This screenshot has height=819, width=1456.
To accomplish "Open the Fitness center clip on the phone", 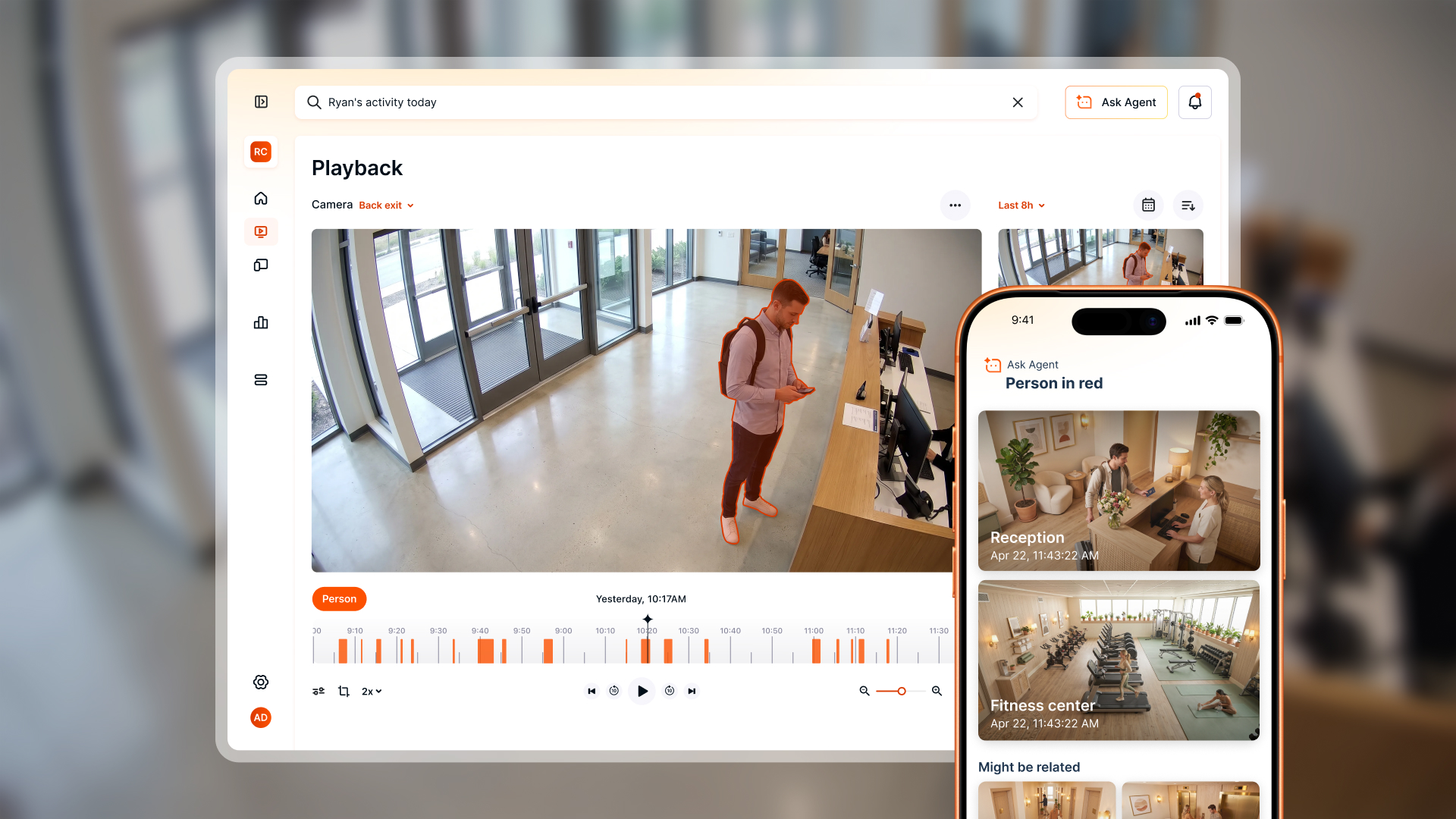I will [1119, 661].
